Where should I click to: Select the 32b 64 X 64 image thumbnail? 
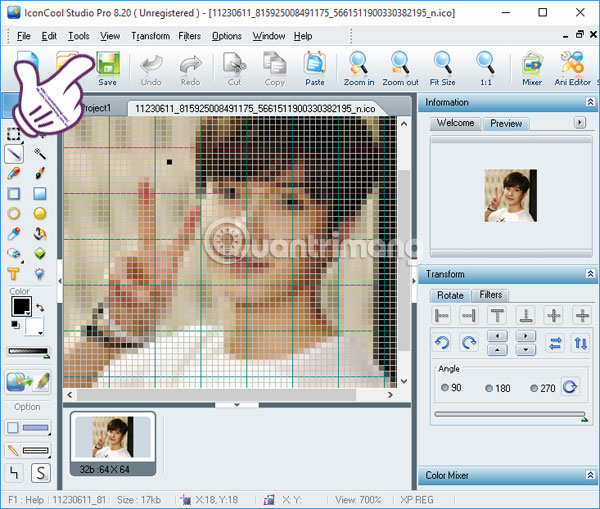click(113, 444)
